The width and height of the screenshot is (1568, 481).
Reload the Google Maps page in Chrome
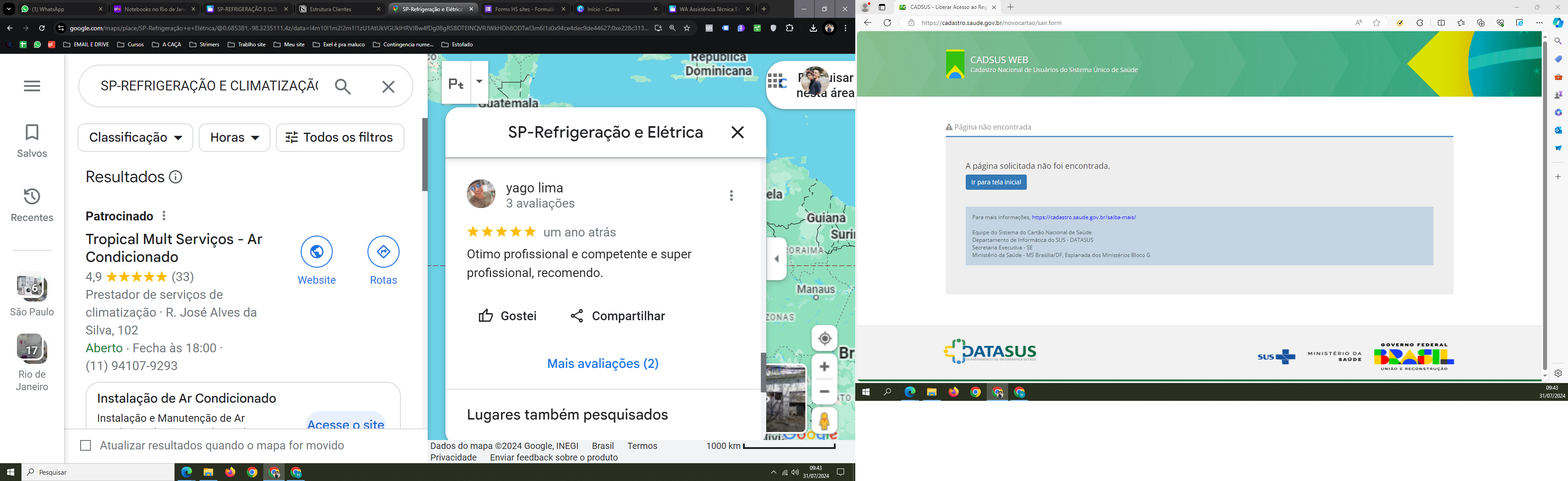tap(41, 28)
